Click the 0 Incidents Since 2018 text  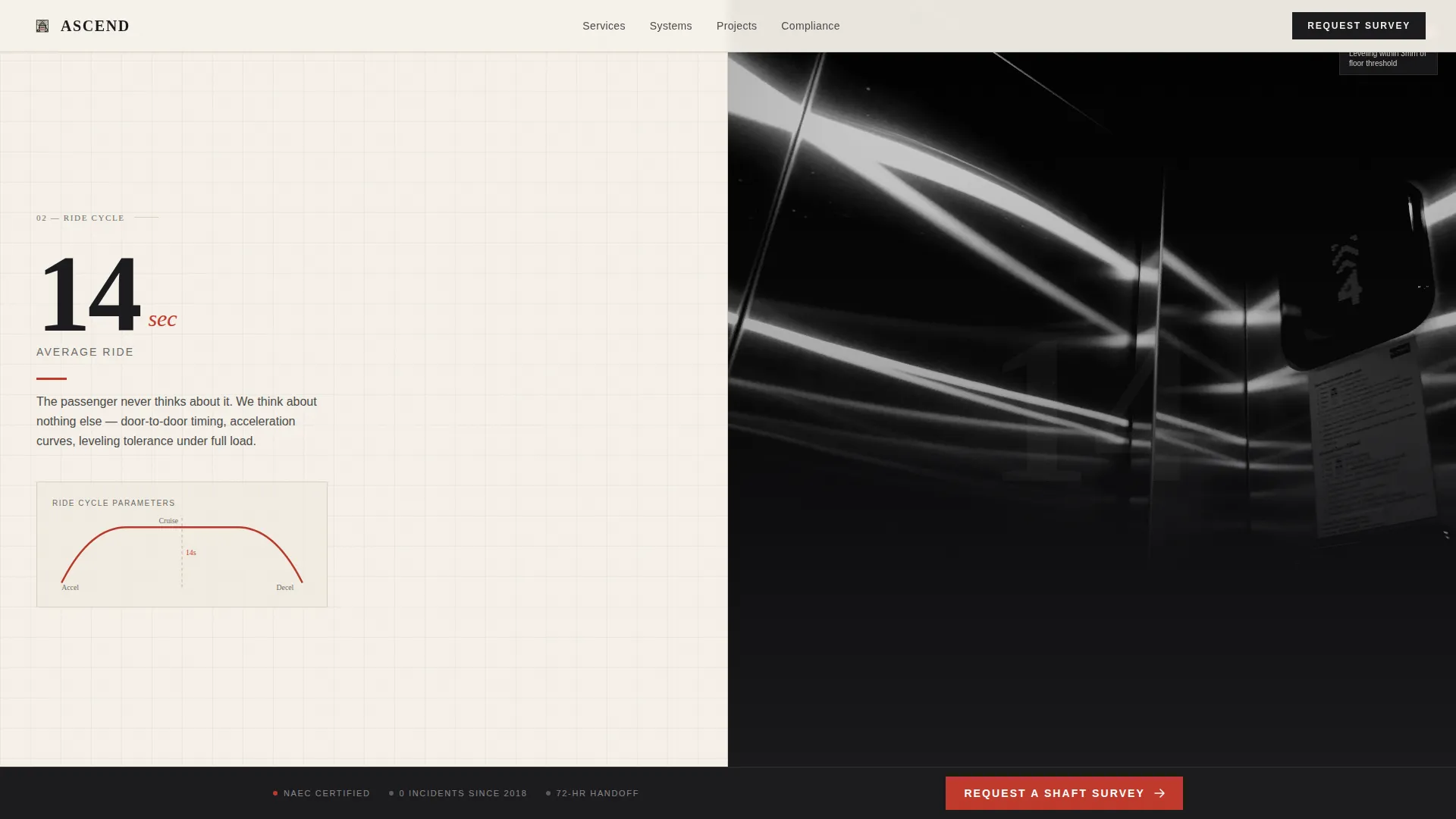pos(463,793)
